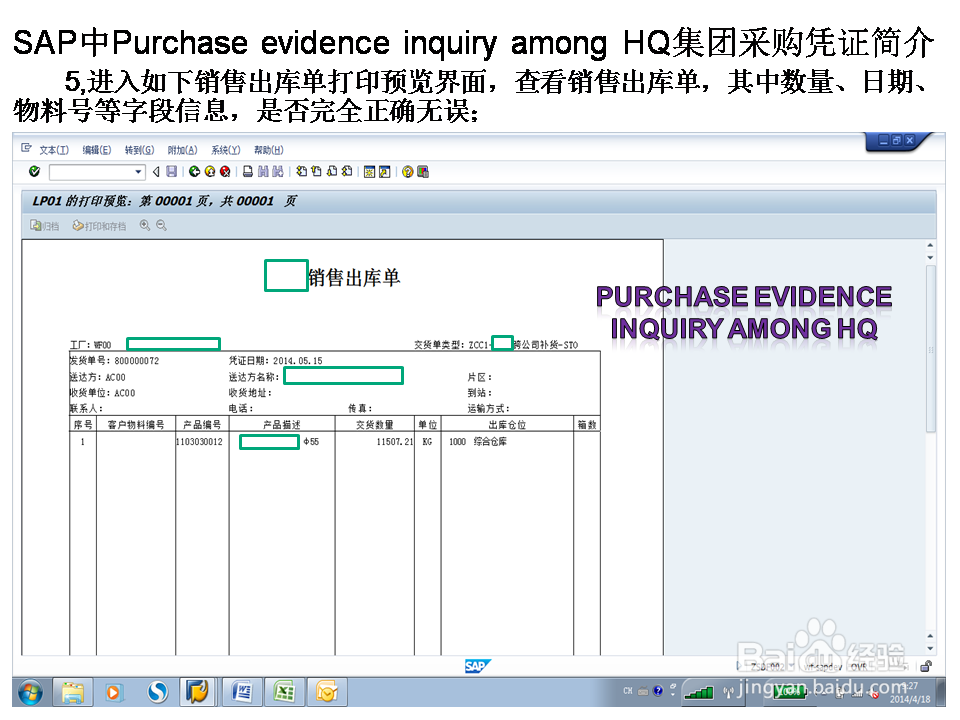Confirm with the green Enter checkmark icon

tap(34, 171)
